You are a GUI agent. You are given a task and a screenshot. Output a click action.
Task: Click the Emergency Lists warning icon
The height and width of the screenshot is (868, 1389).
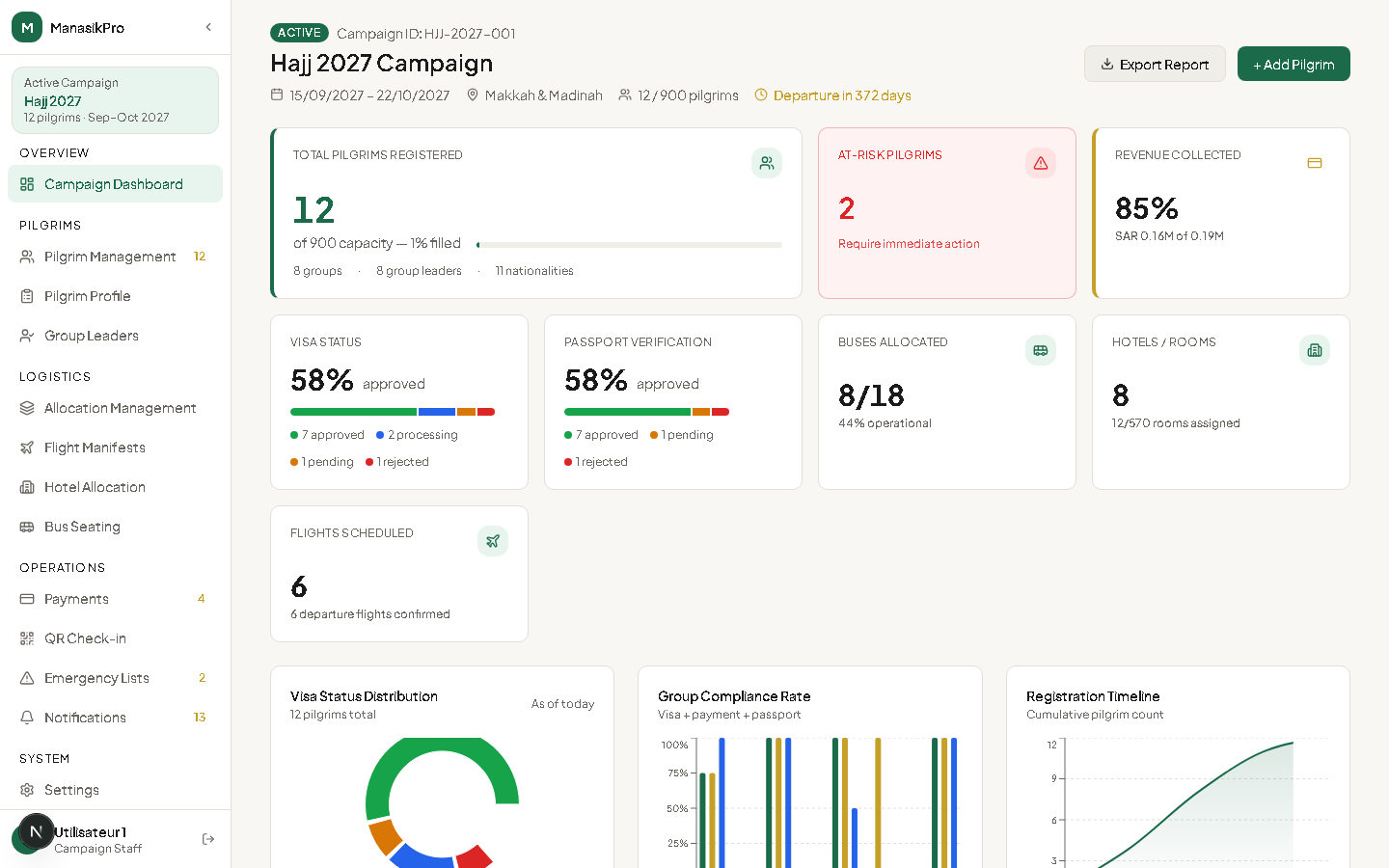coord(27,678)
